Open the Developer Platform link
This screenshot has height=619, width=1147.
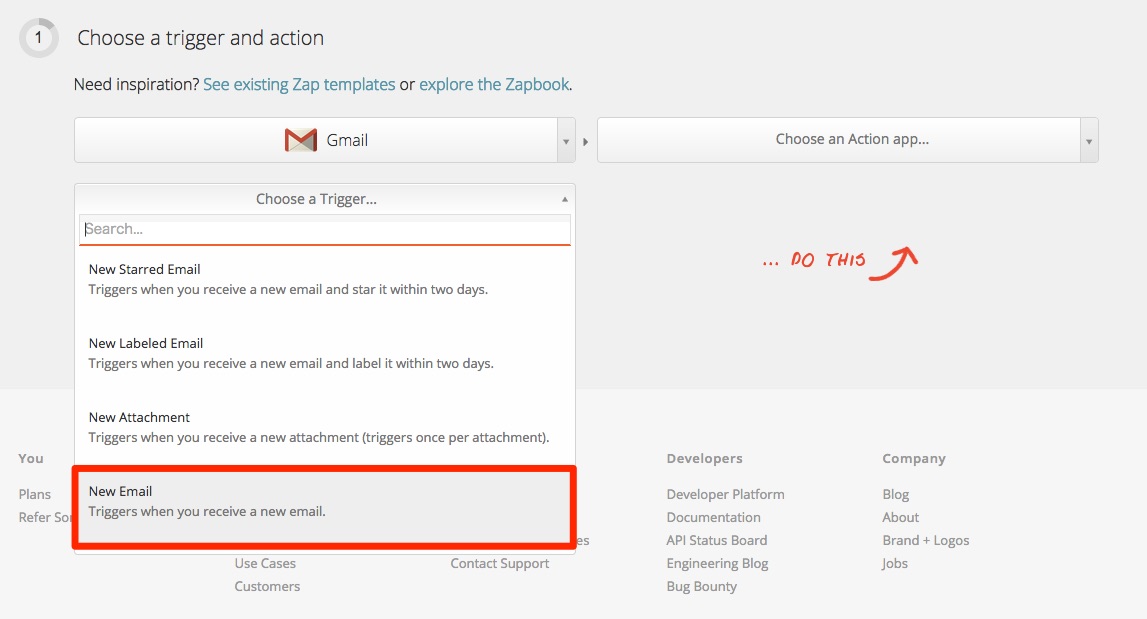726,495
